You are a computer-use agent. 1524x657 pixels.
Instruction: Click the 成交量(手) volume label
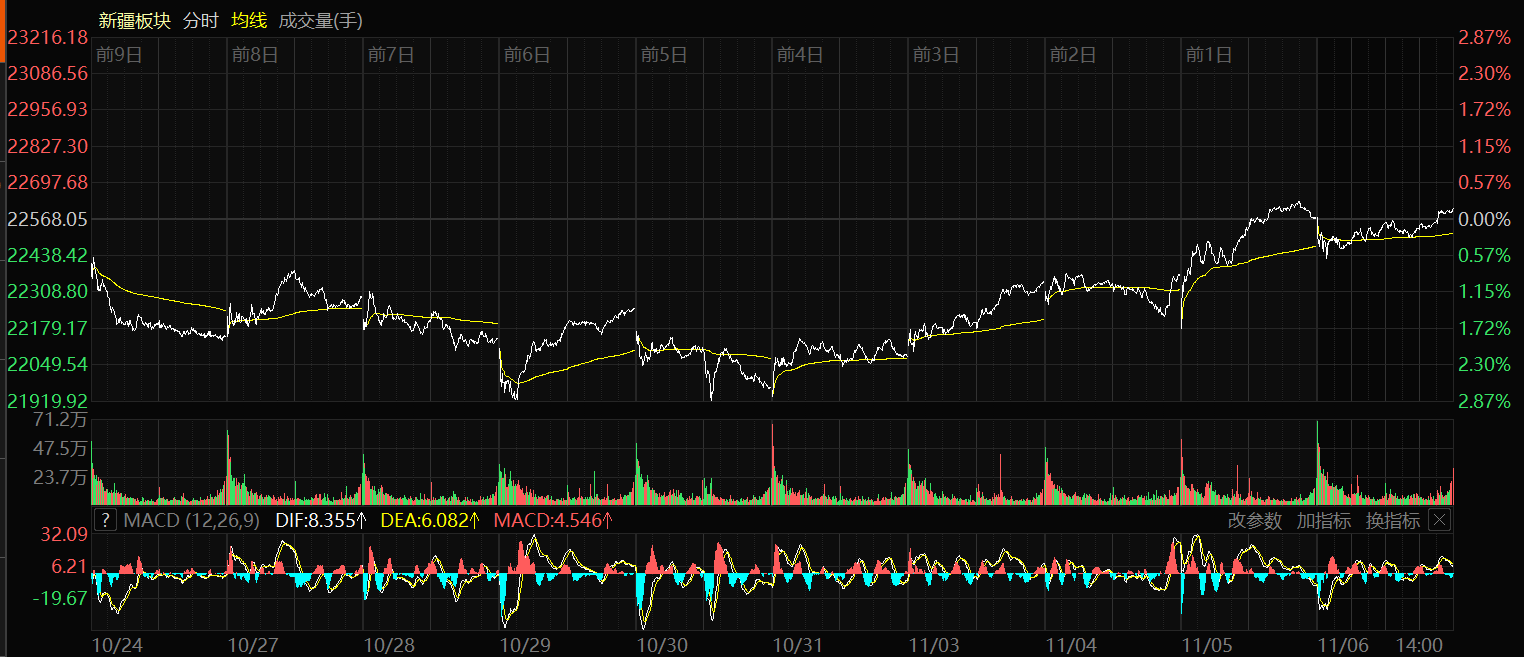[320, 20]
